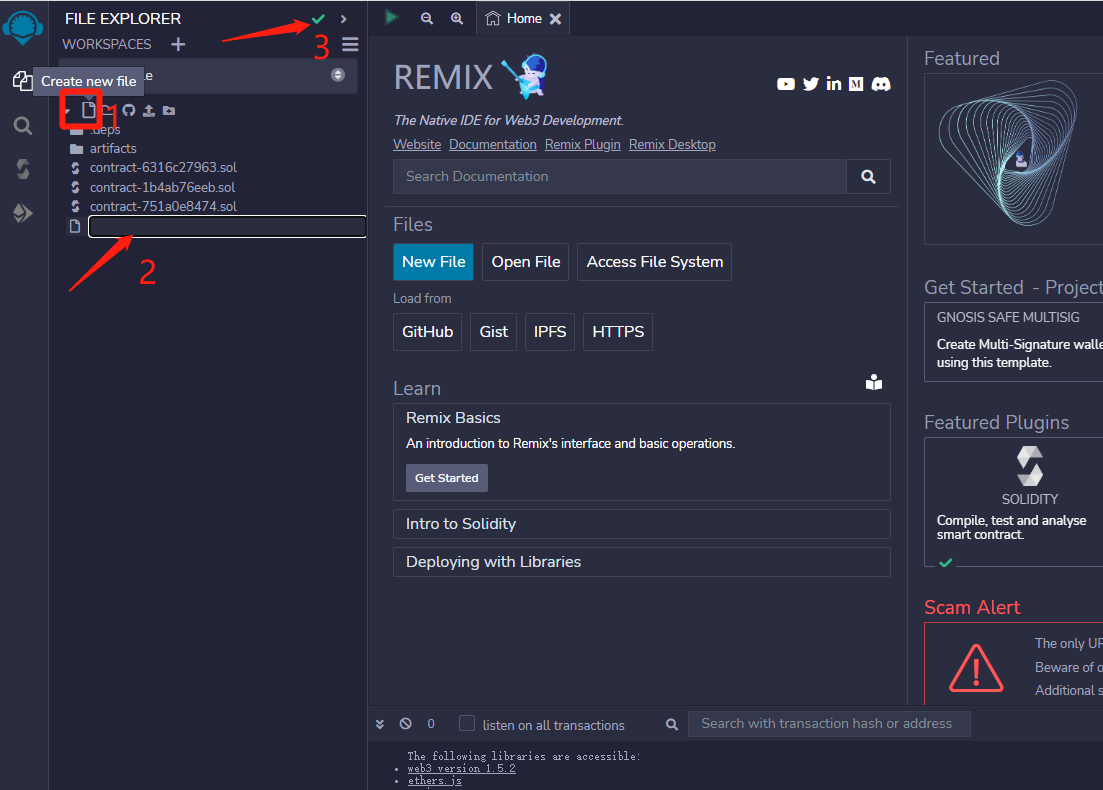
Task: Open the workspaces hamburger menu
Action: point(350,44)
